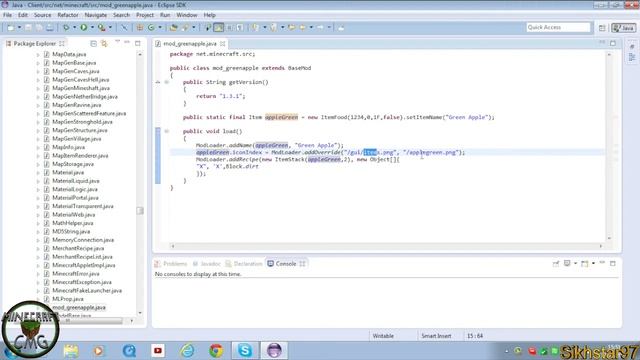Image resolution: width=640 pixels, height=360 pixels.
Task: Click the Last Edit Location toolbar icon
Action: 291,27
